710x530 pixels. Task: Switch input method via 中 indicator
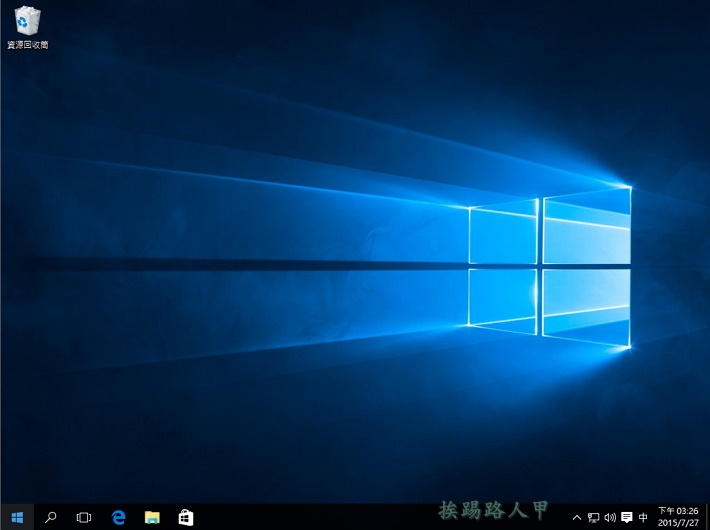(x=643, y=517)
